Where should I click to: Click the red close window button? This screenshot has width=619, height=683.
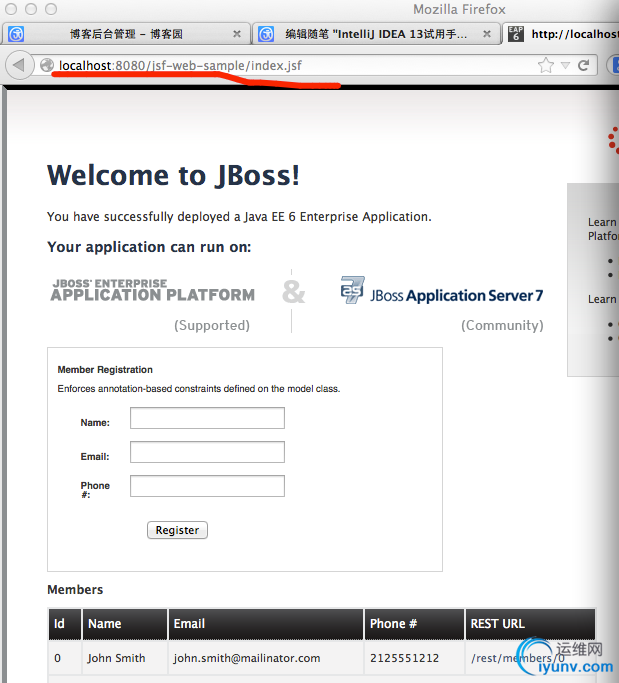pyautogui.click(x=10, y=9)
